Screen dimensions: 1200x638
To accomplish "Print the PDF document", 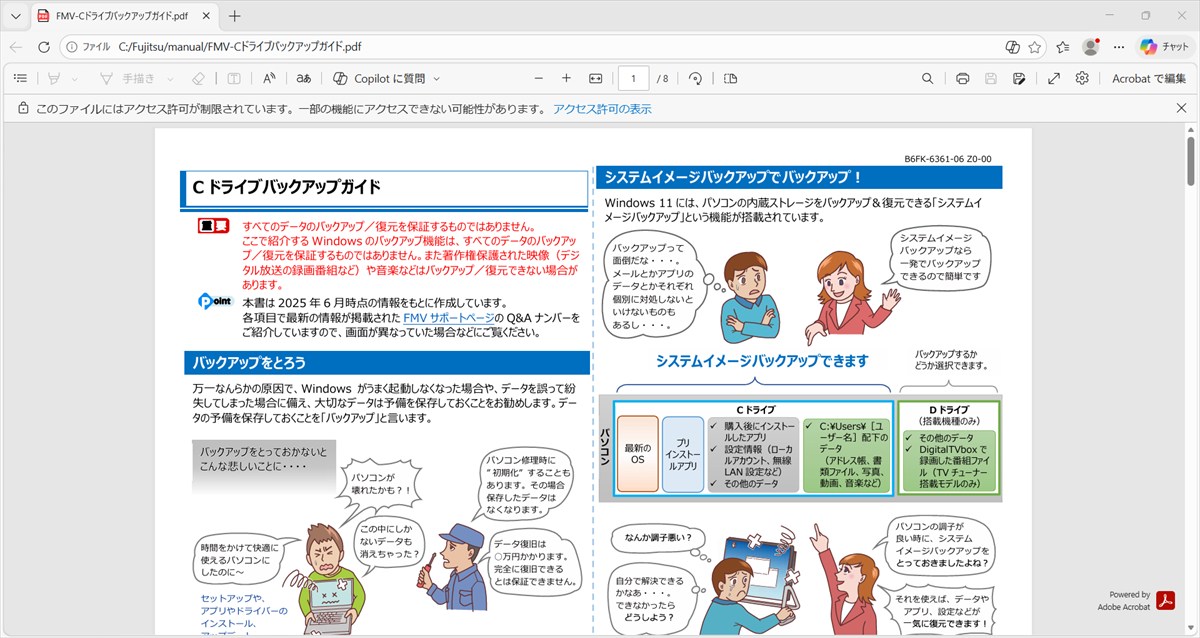I will pos(962,78).
